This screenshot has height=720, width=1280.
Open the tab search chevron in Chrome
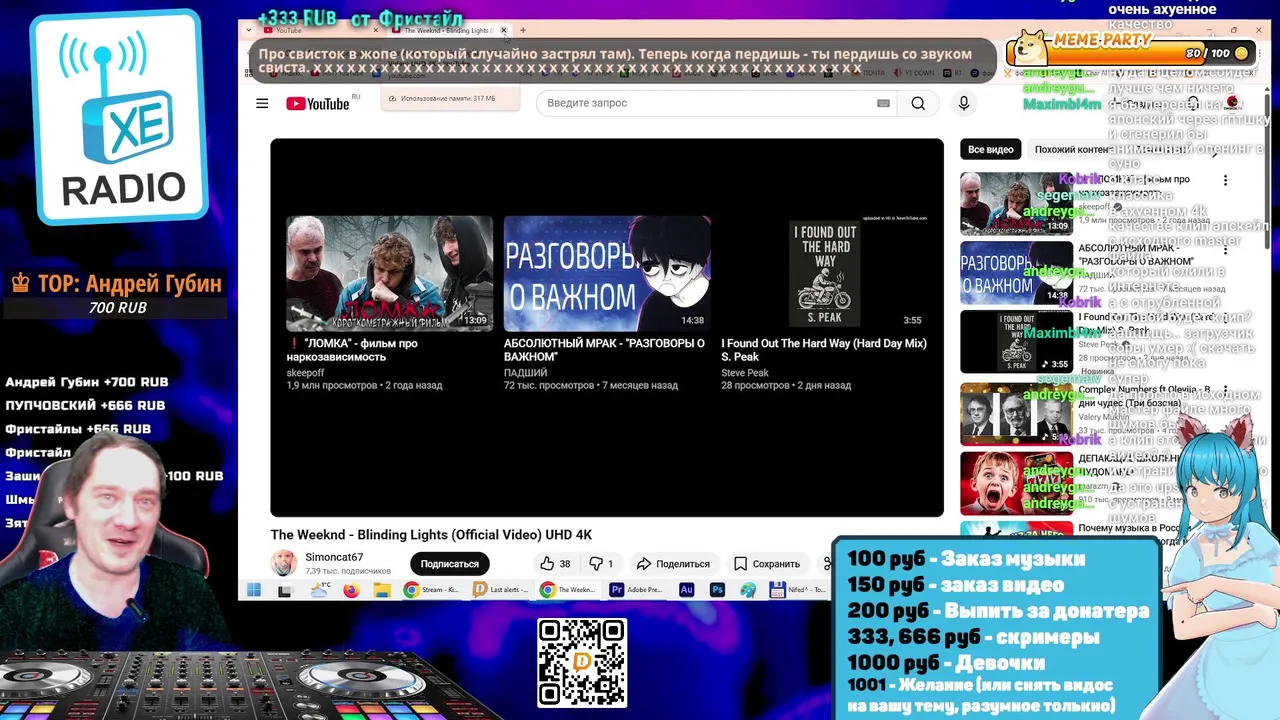tap(248, 30)
